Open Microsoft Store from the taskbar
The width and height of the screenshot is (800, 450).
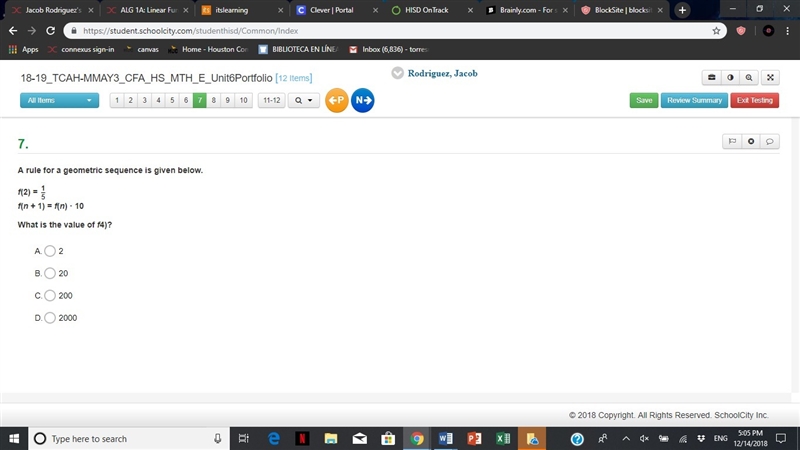click(388, 439)
